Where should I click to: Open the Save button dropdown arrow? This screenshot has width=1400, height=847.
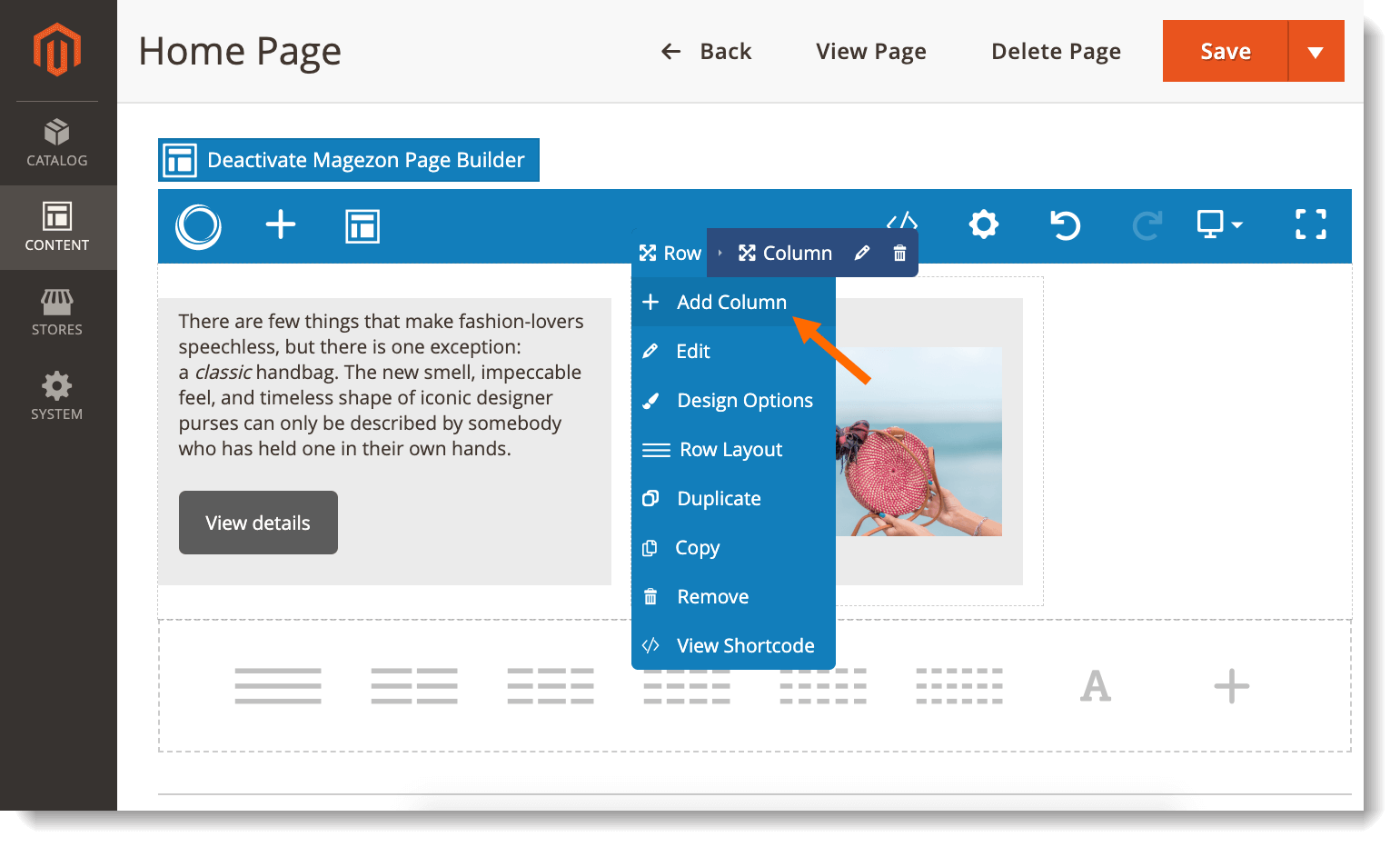(x=1316, y=51)
